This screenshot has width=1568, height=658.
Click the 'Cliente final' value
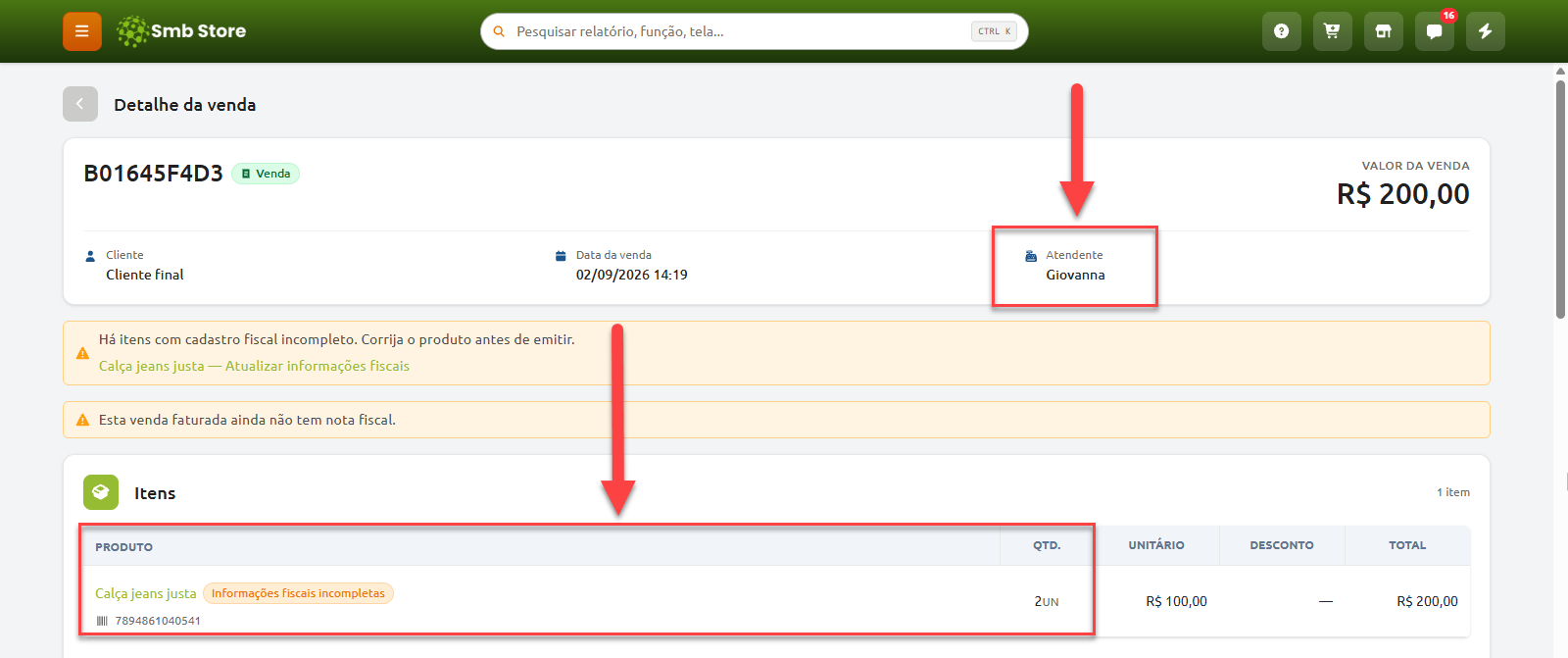(145, 275)
